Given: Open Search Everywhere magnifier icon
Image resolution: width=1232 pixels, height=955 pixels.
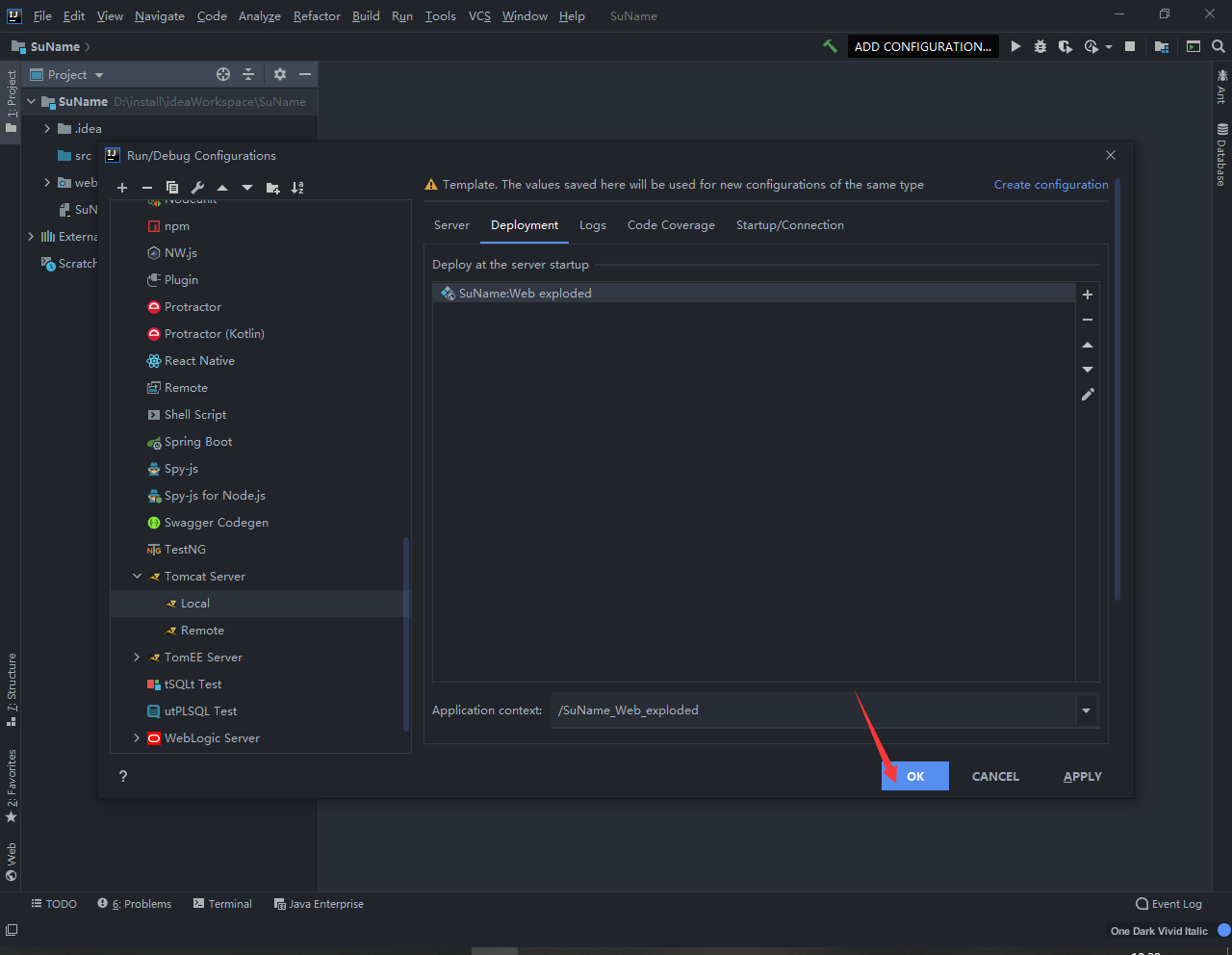Looking at the screenshot, I should [1219, 46].
